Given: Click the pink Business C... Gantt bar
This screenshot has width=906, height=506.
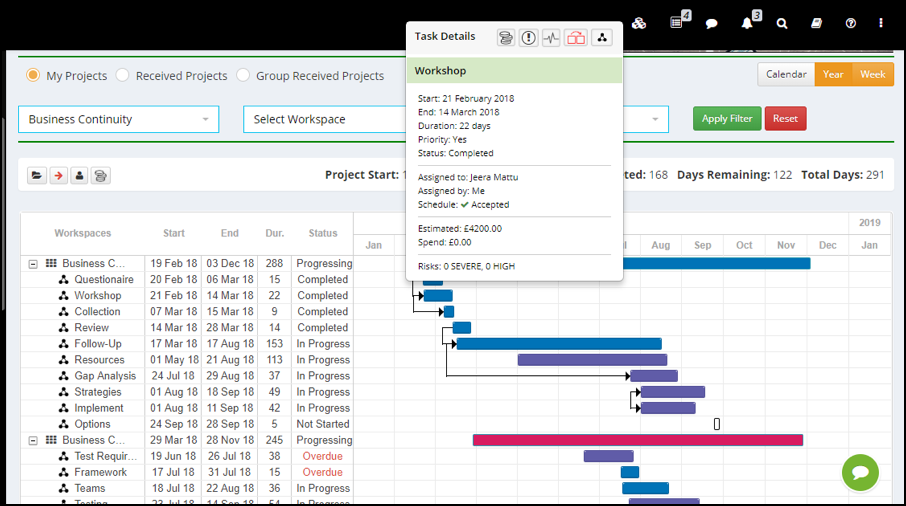Looking at the screenshot, I should pos(638,440).
